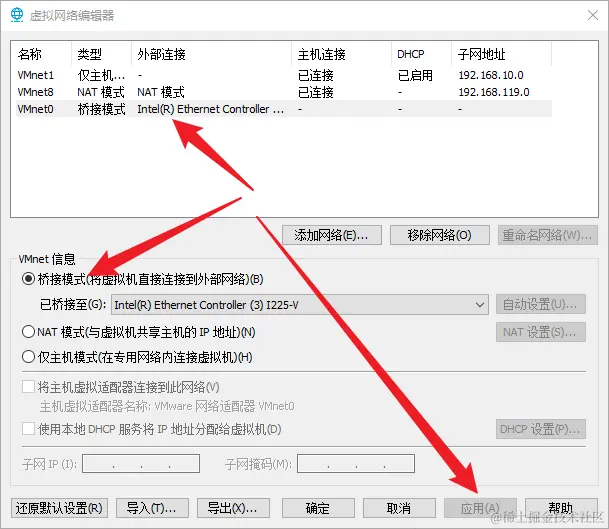Click the 已启用 DHCP cell for VMnet1
The width and height of the screenshot is (609, 529).
coord(415,75)
